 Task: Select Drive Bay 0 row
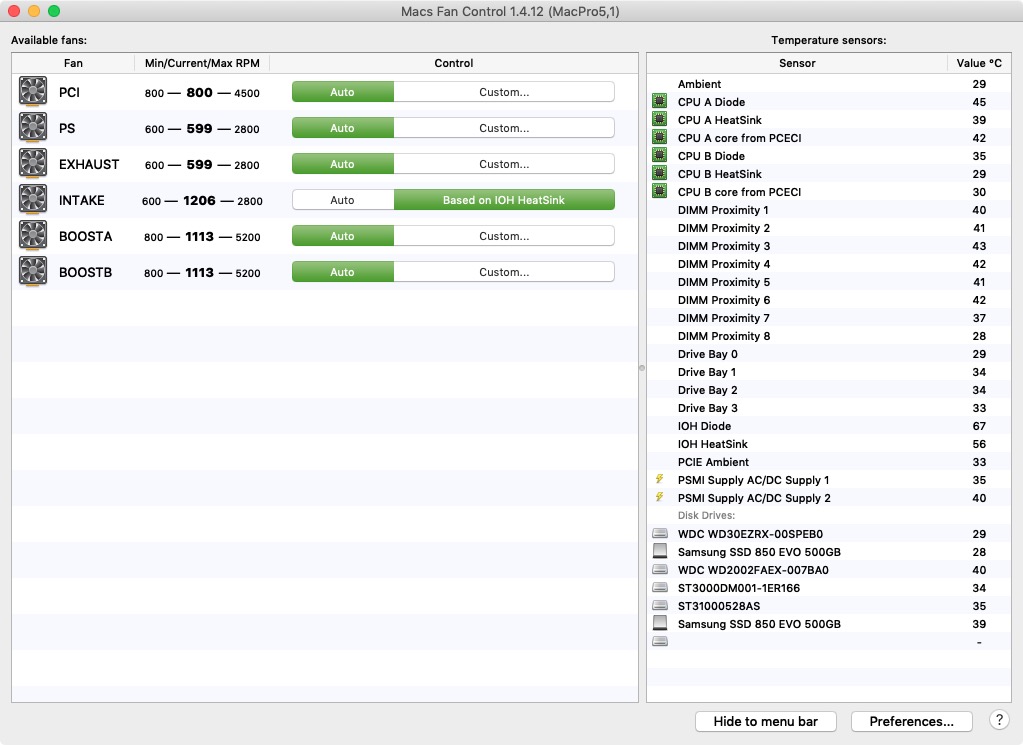[x=829, y=354]
